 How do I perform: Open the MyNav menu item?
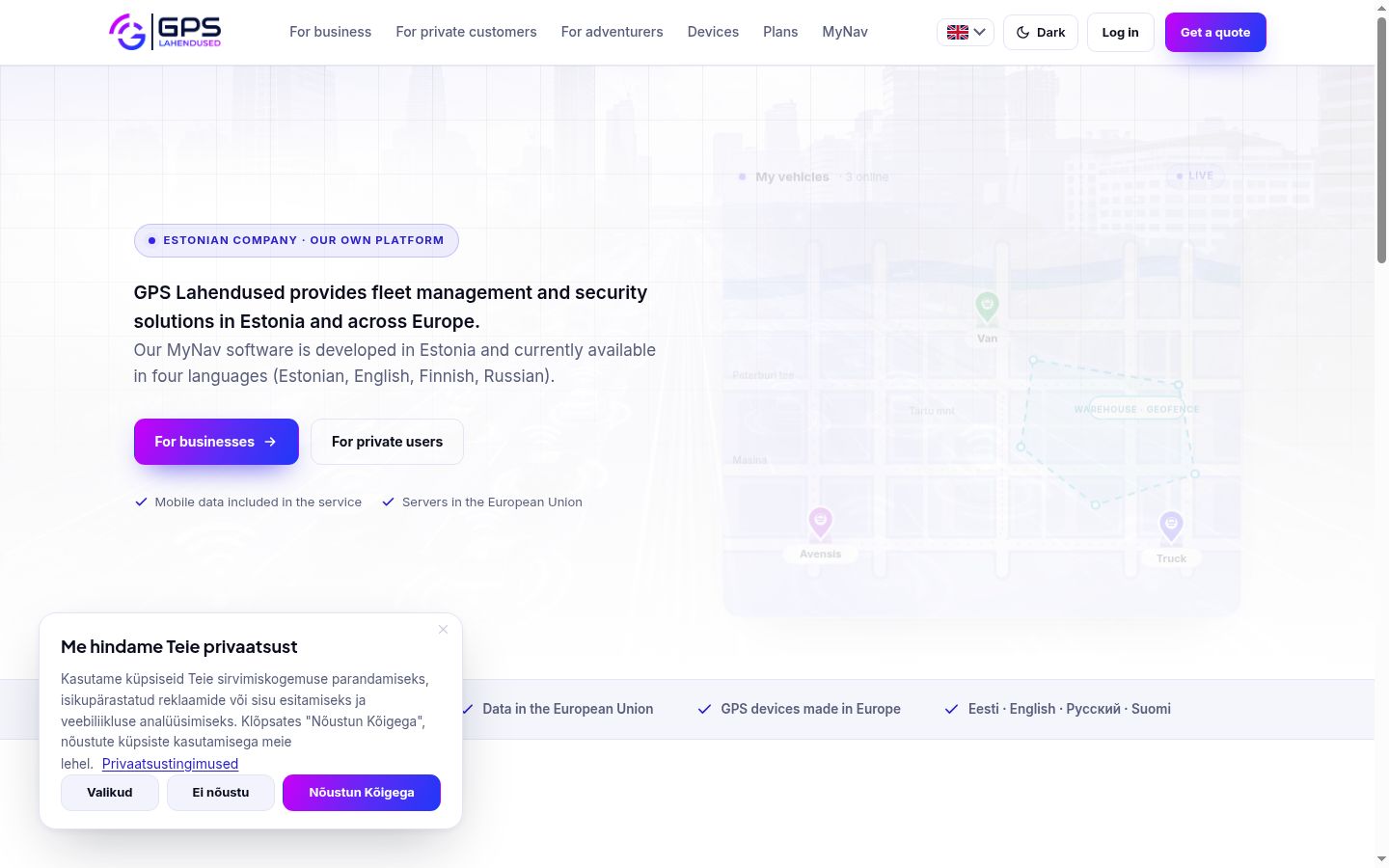click(845, 32)
